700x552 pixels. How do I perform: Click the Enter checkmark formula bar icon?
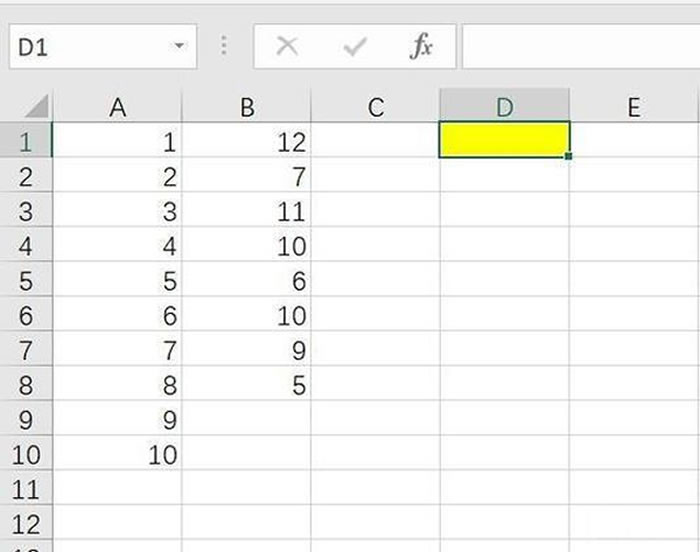(x=354, y=46)
